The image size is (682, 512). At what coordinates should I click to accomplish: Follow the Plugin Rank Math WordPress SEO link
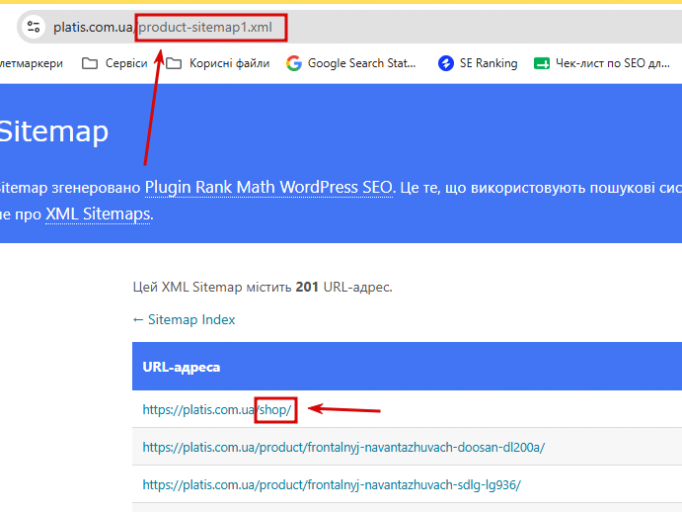coord(269,187)
